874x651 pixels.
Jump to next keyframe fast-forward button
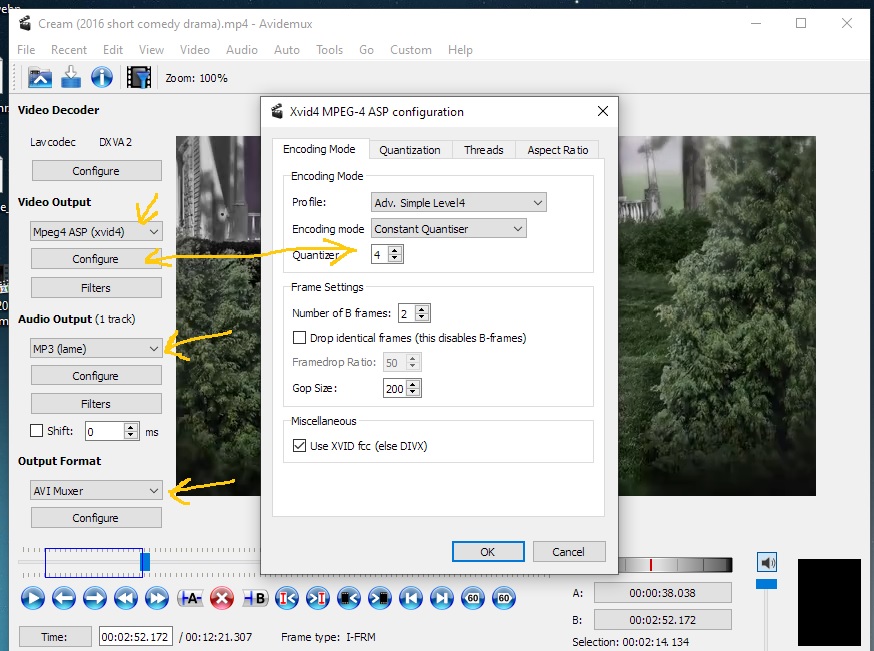pos(157,599)
